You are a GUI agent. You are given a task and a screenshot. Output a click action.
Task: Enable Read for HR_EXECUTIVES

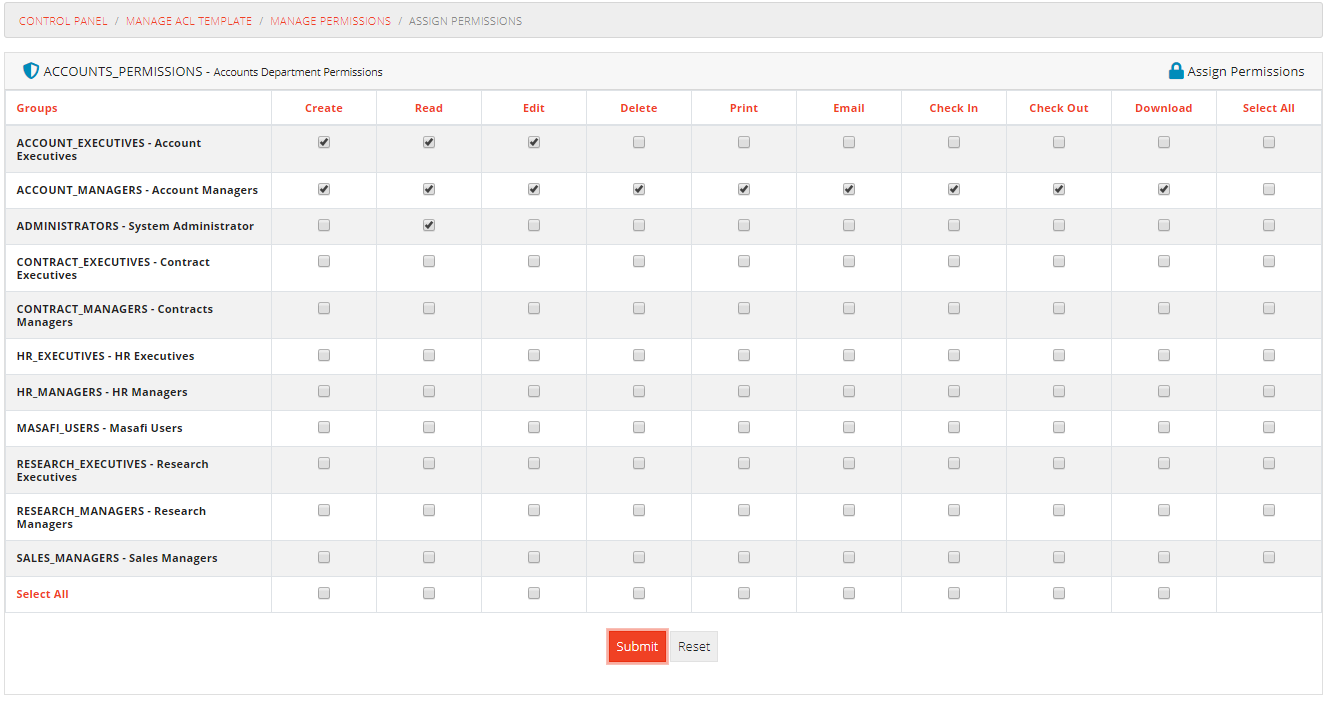429,355
